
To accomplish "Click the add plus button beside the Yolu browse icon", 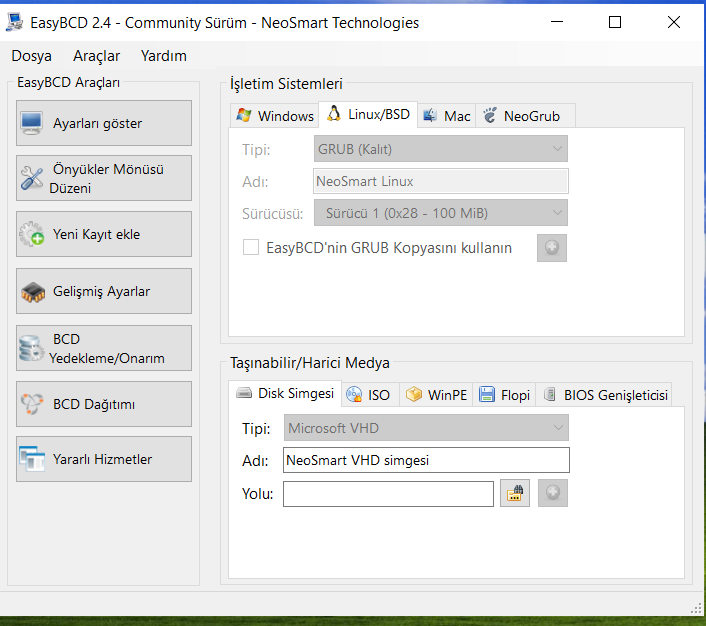I will click(552, 493).
